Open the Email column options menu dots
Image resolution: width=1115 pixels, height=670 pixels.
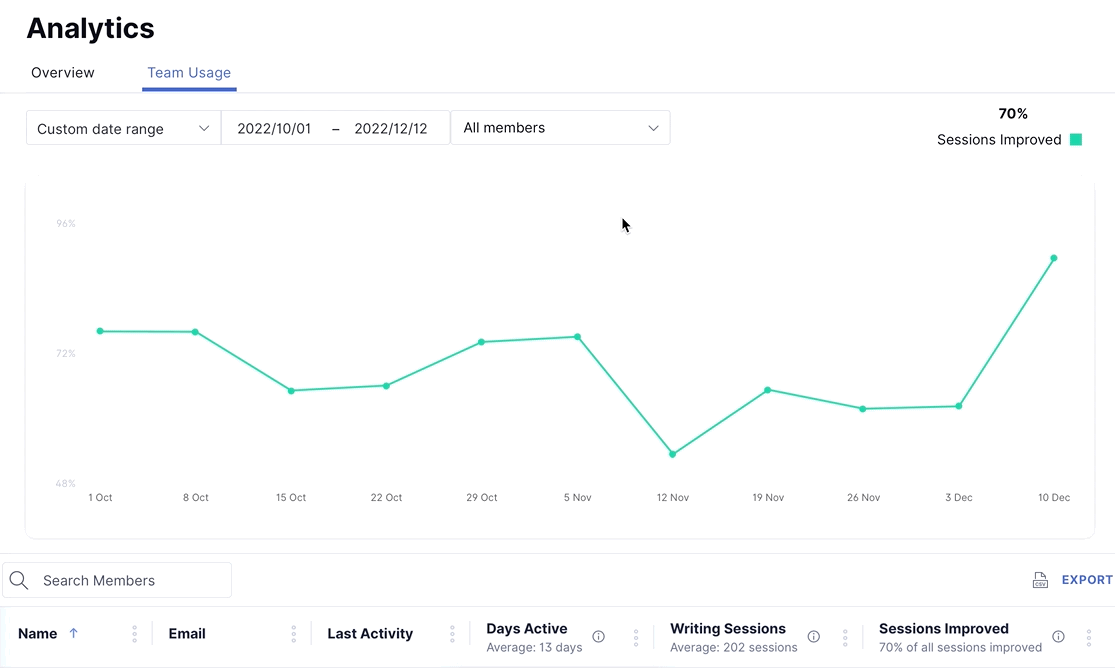pos(293,634)
